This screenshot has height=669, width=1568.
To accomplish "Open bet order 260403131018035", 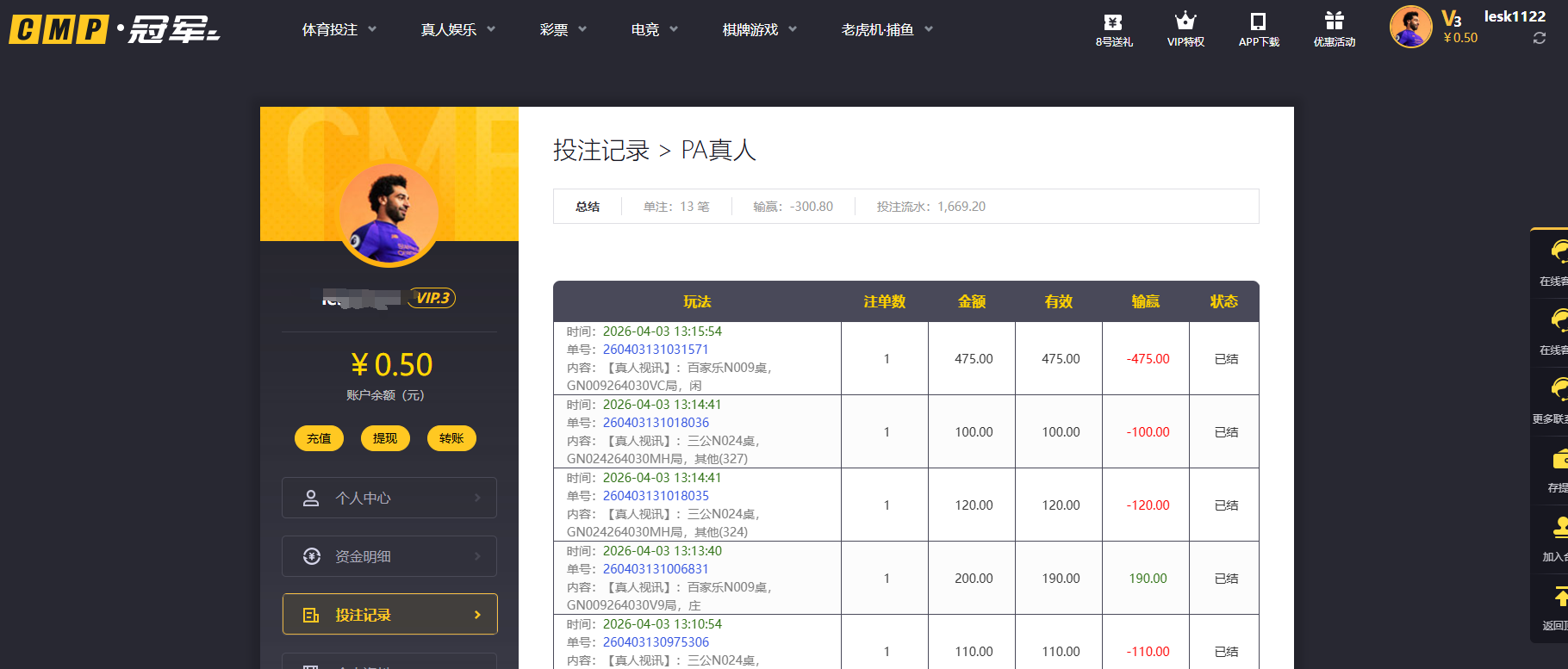I will (x=656, y=496).
